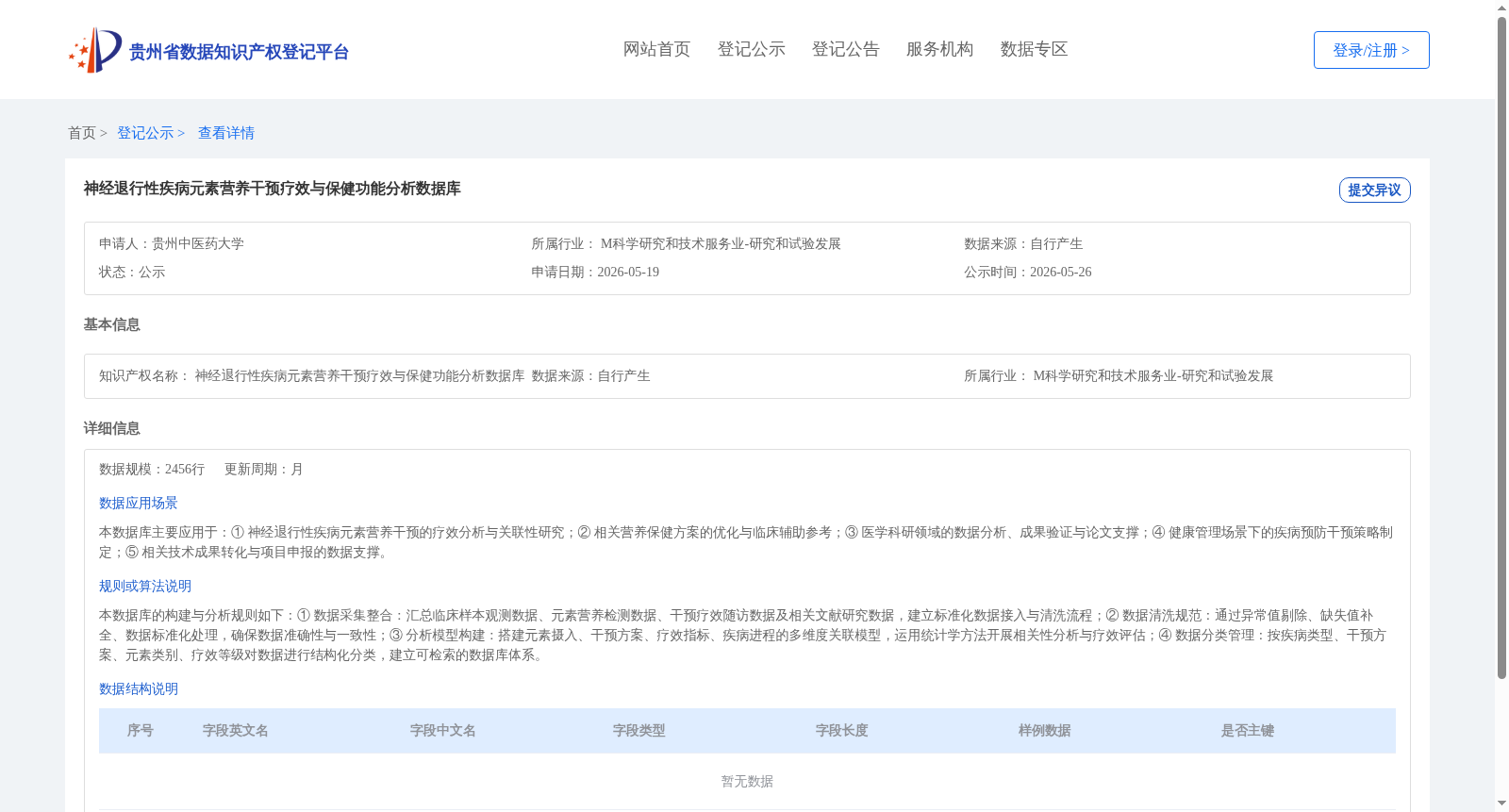Click 字段英文名 column header
1509x812 pixels.
point(236,731)
